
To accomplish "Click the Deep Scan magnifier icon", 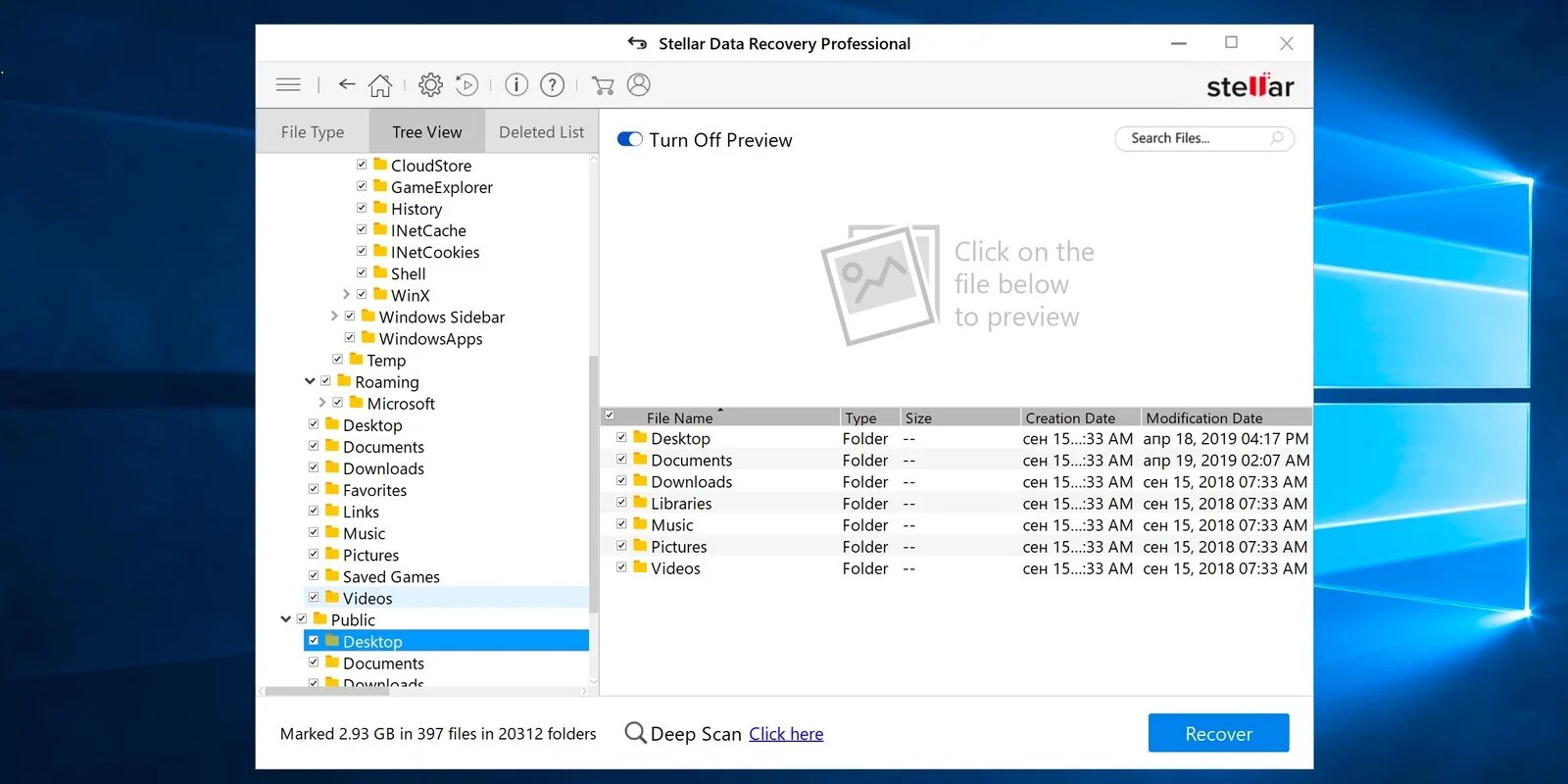I will point(635,733).
